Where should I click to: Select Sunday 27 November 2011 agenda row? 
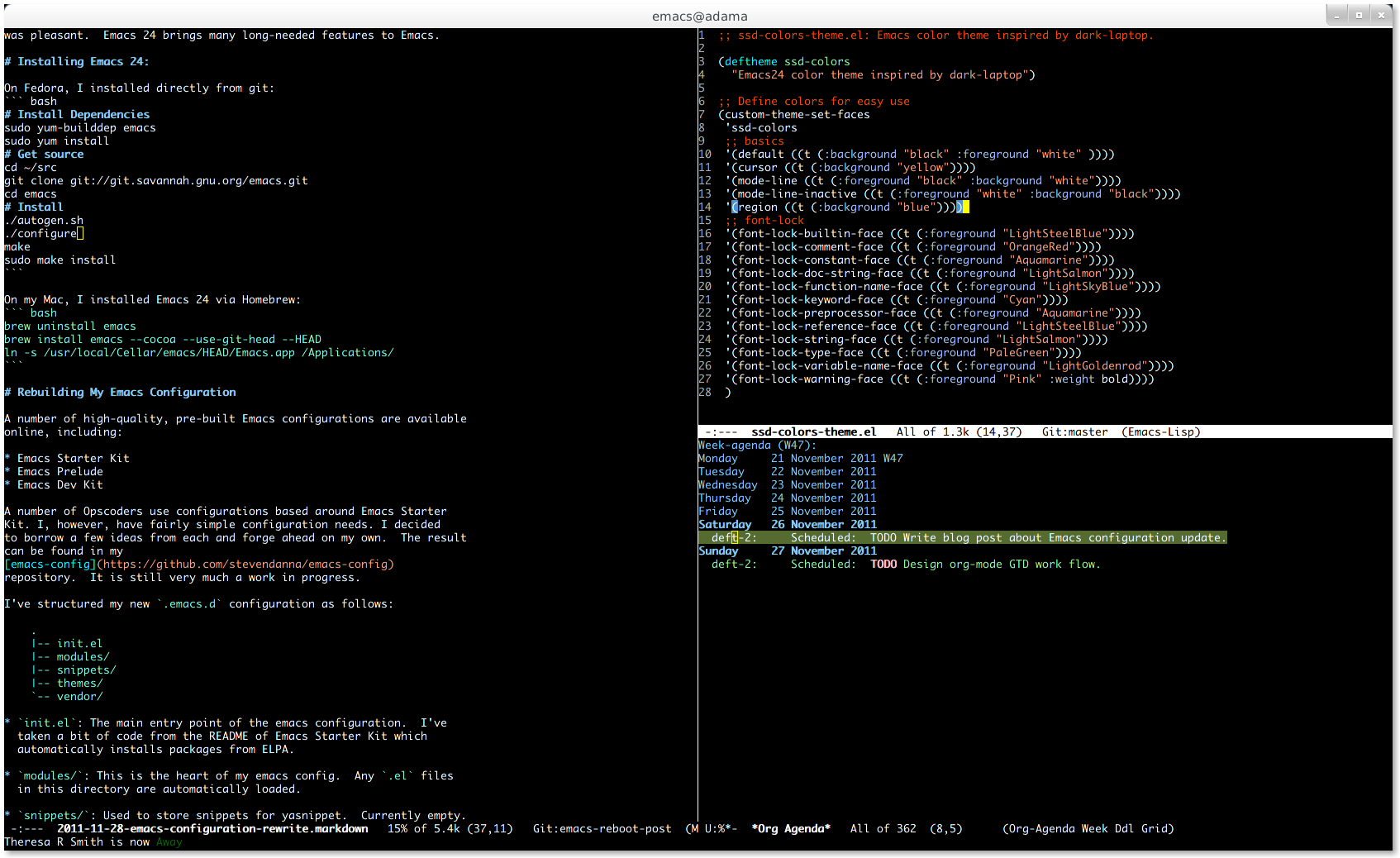(x=788, y=551)
